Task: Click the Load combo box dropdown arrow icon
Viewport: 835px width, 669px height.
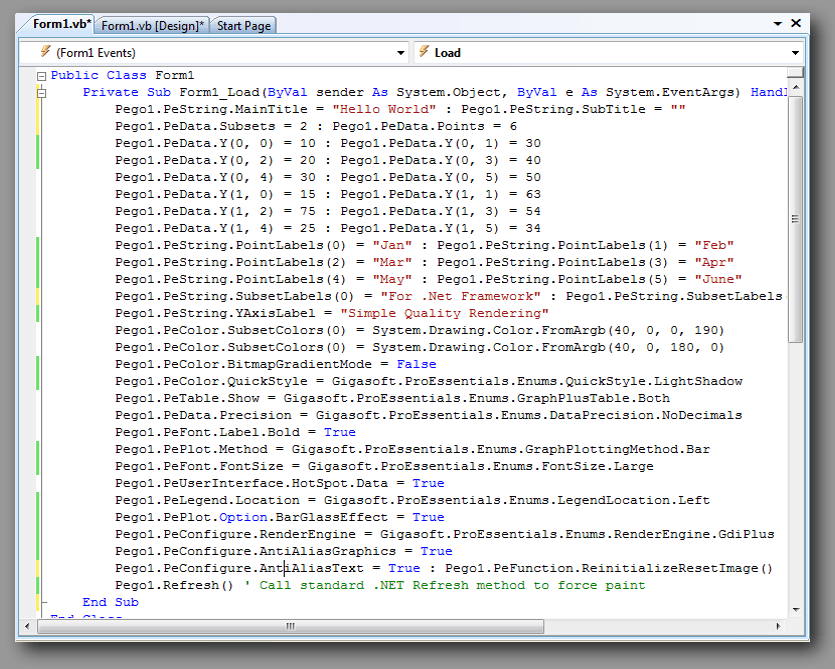Action: coord(795,51)
